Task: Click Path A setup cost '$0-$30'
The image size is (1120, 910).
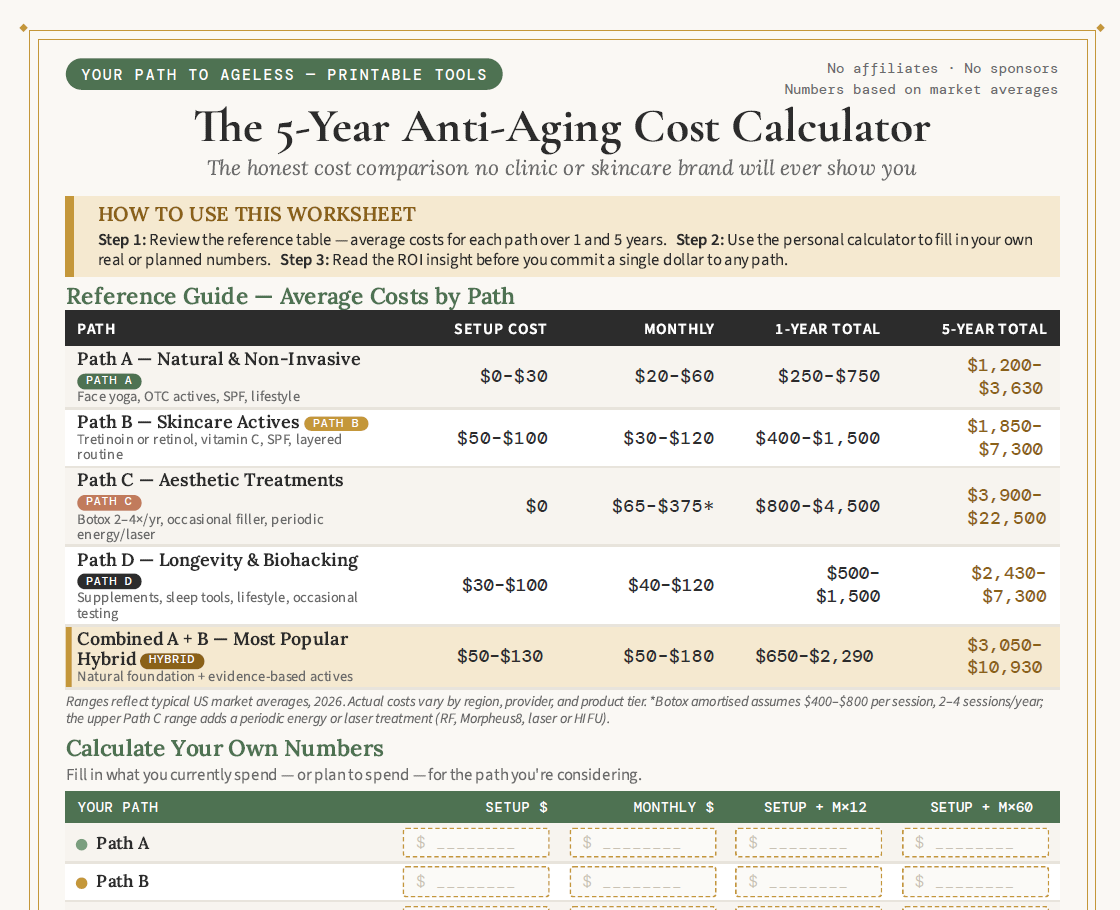Action: (x=514, y=376)
